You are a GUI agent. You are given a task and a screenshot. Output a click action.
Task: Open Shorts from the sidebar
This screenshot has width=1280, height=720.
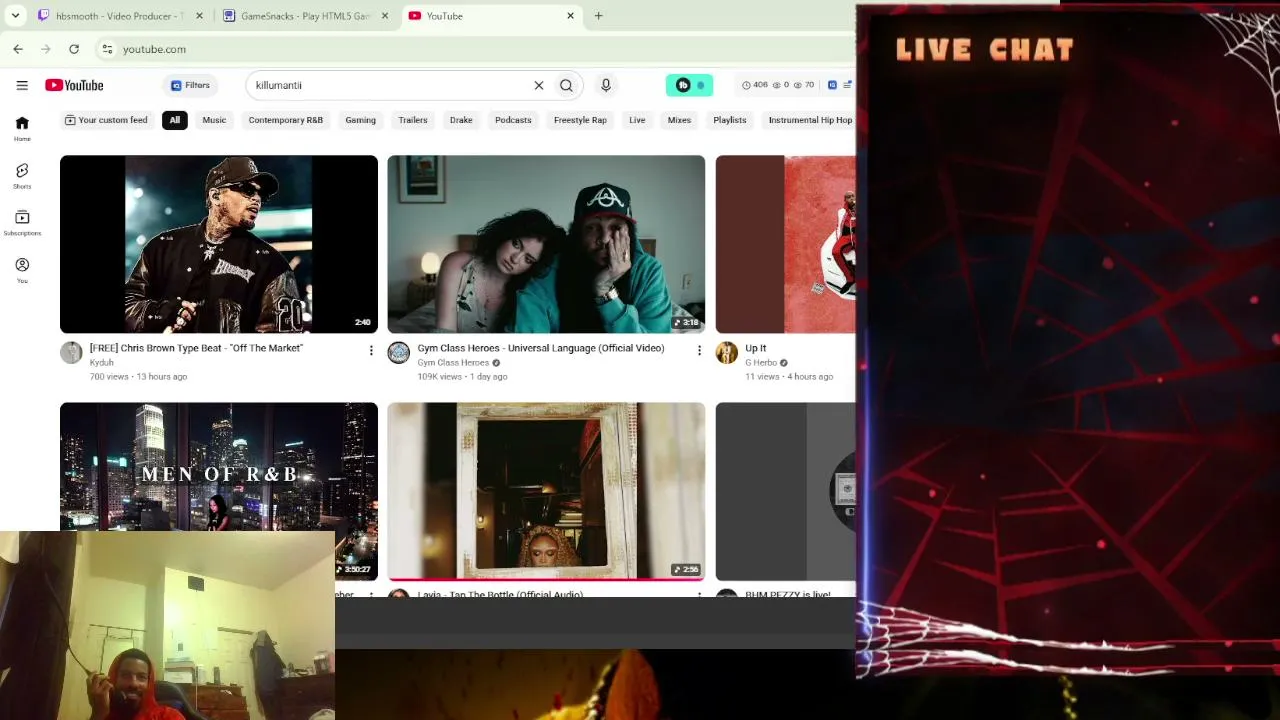[x=22, y=176]
